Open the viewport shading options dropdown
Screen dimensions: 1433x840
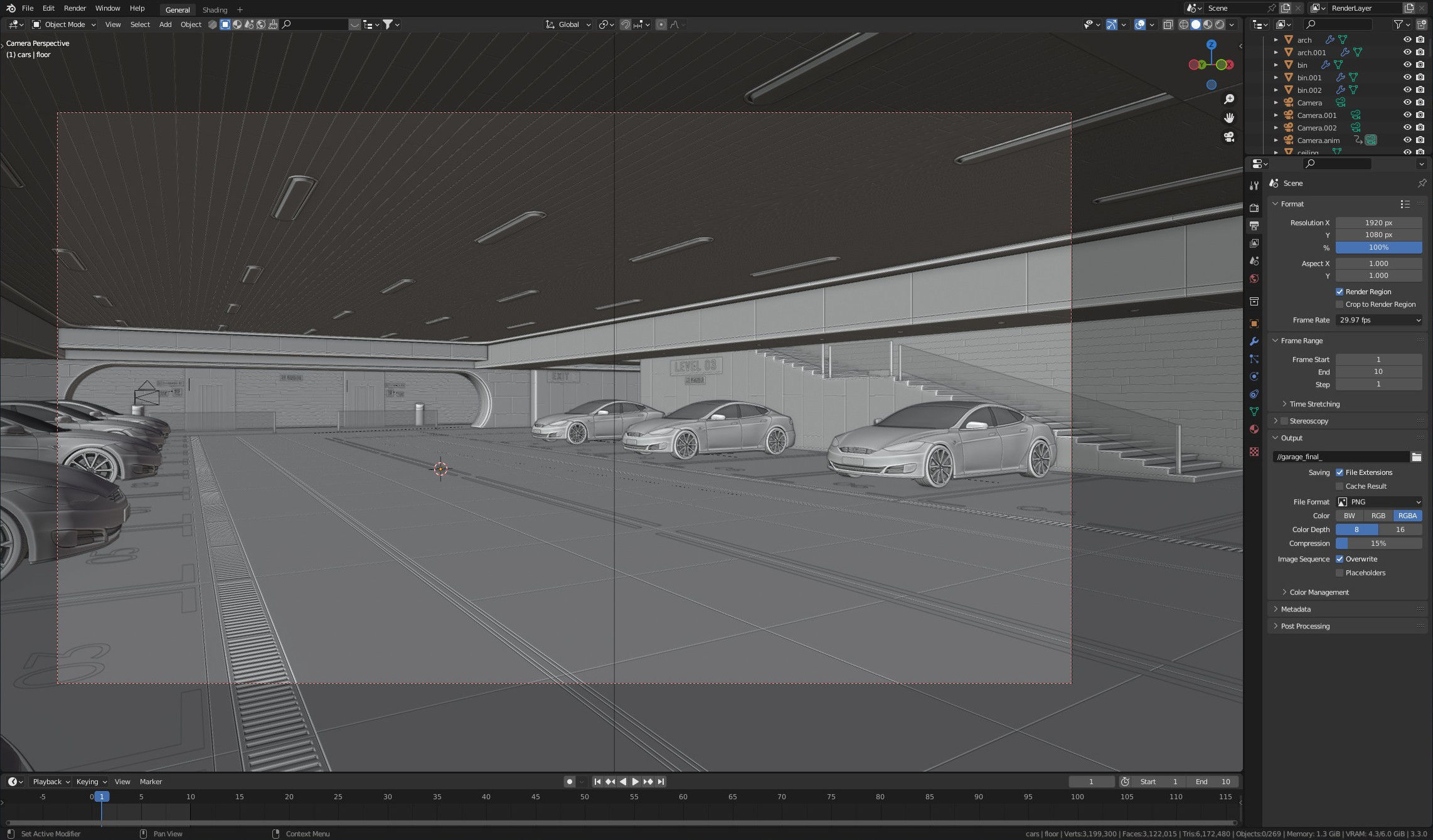coord(1232,24)
